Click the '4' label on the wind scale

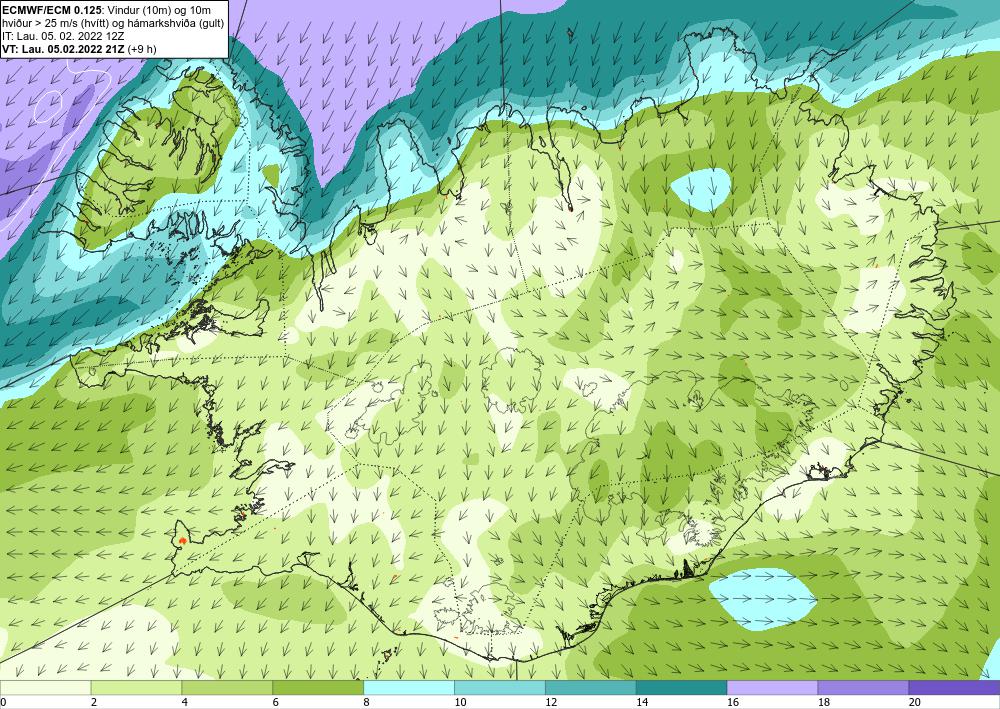[x=185, y=703]
